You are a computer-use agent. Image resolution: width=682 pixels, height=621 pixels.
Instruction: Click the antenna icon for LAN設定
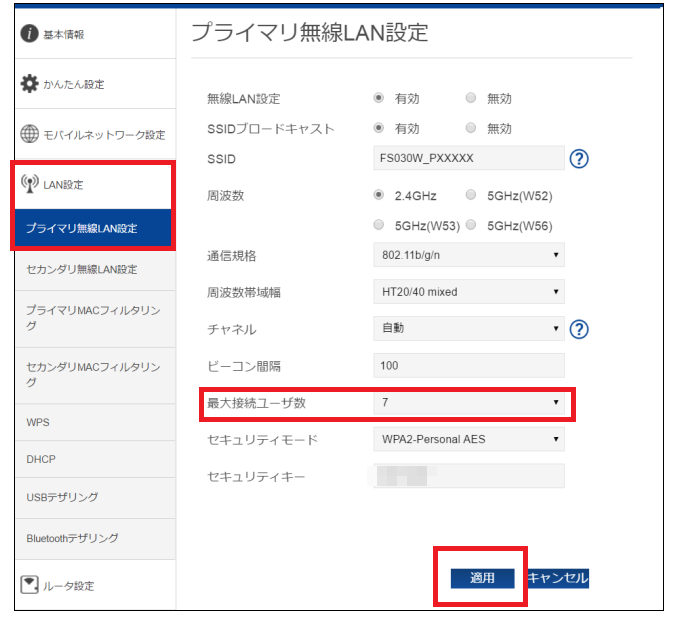30,184
